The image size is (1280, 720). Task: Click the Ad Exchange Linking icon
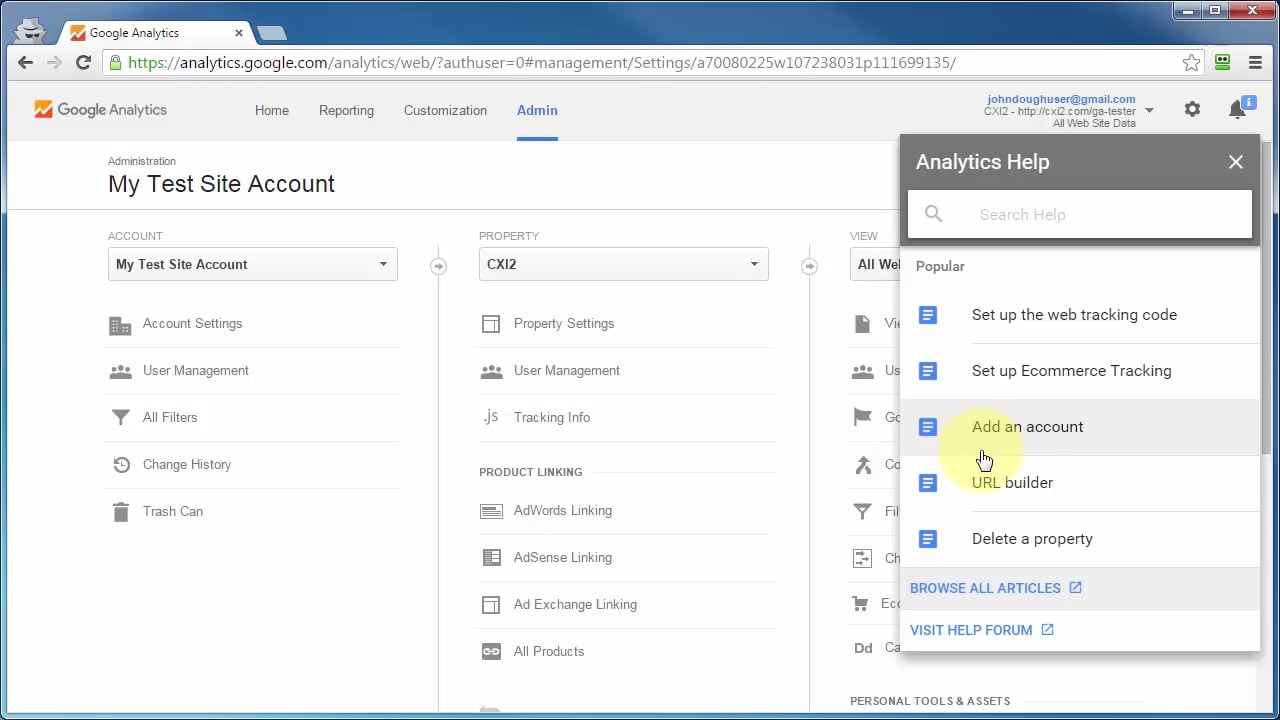tap(491, 605)
